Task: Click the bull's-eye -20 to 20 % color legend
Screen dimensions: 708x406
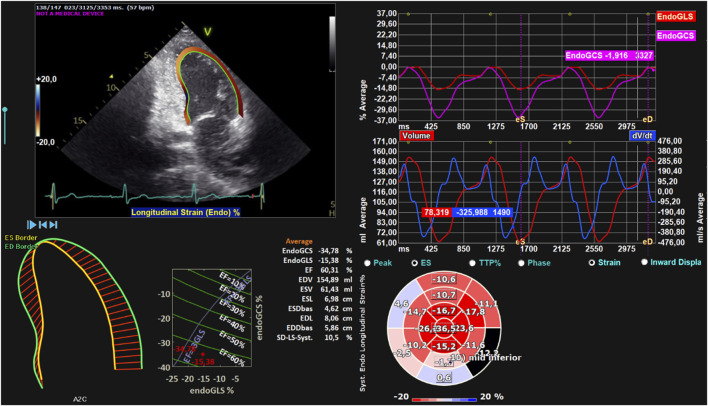Action: pyautogui.click(x=444, y=400)
